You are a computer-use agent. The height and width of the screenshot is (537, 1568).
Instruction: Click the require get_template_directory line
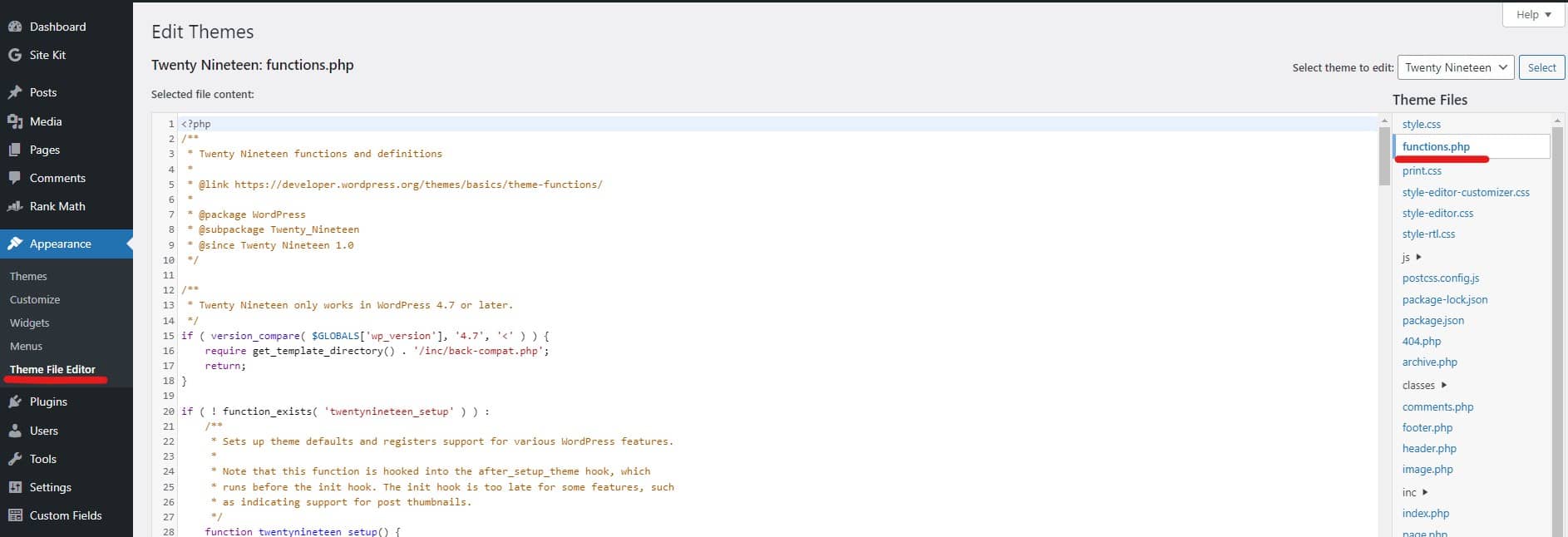(377, 351)
